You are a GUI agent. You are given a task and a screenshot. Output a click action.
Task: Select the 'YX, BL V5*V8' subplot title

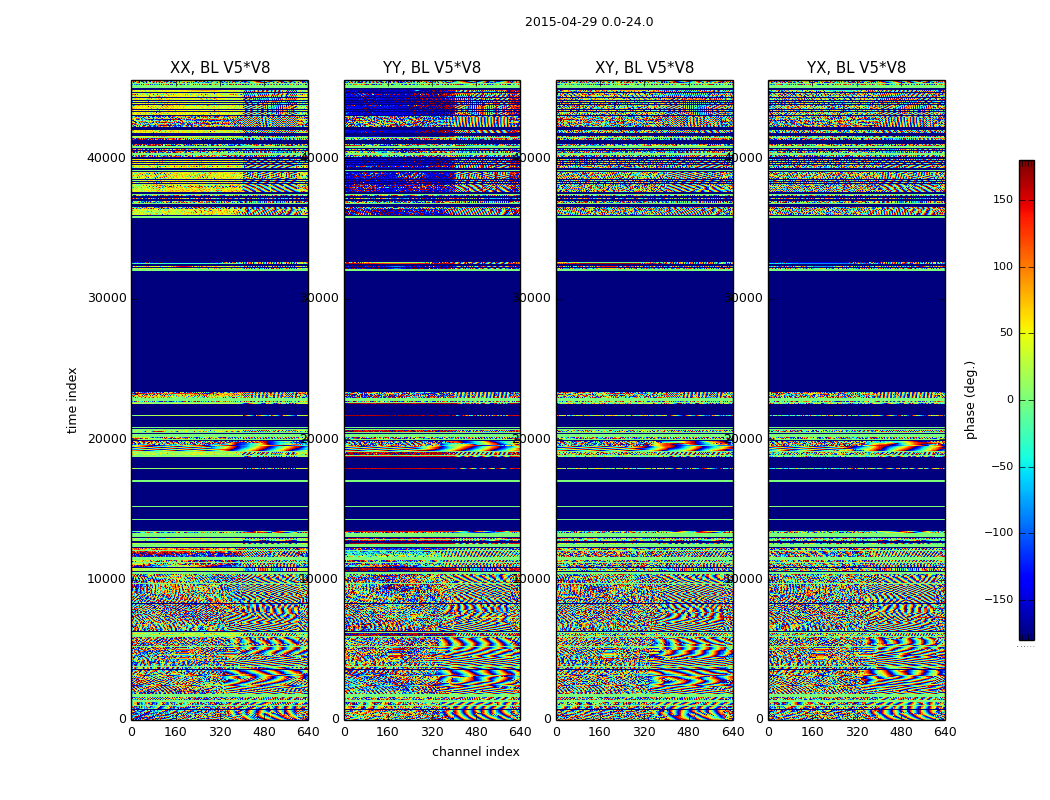856,68
